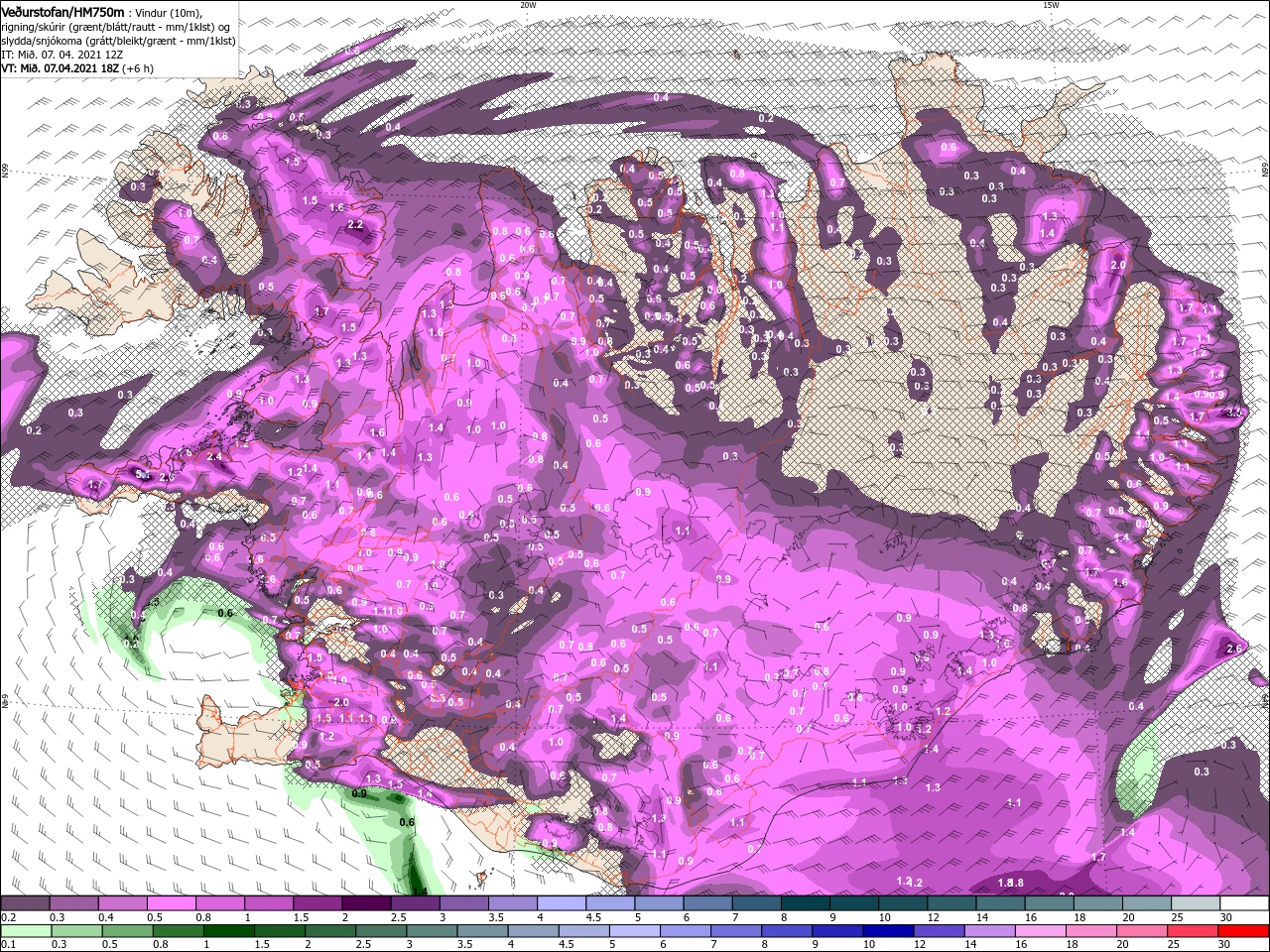This screenshot has height=952, width=1270.
Task: Click the '2.2' value on the dark purple cell
Action: [355, 225]
